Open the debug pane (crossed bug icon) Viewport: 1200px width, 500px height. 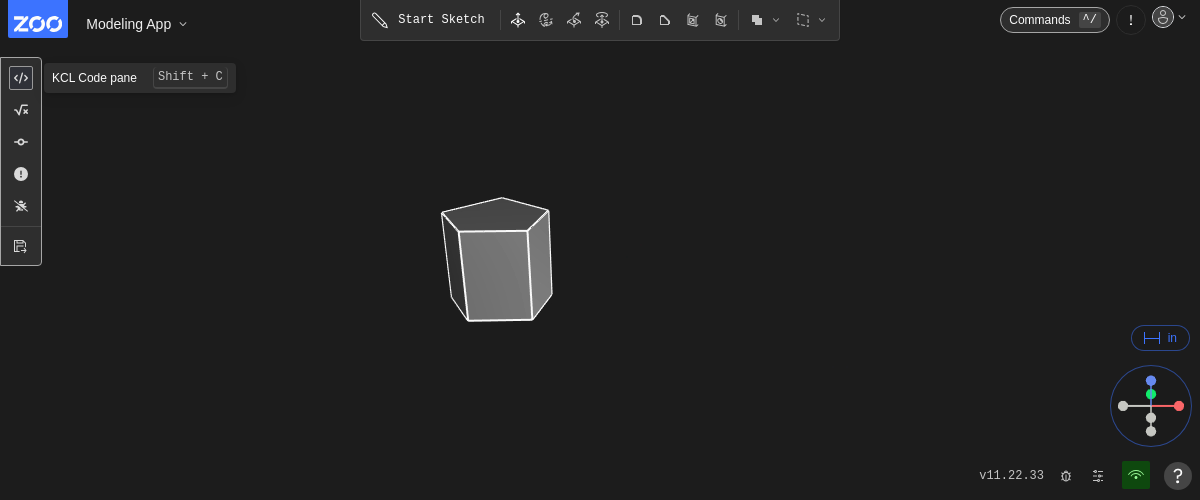point(21,206)
